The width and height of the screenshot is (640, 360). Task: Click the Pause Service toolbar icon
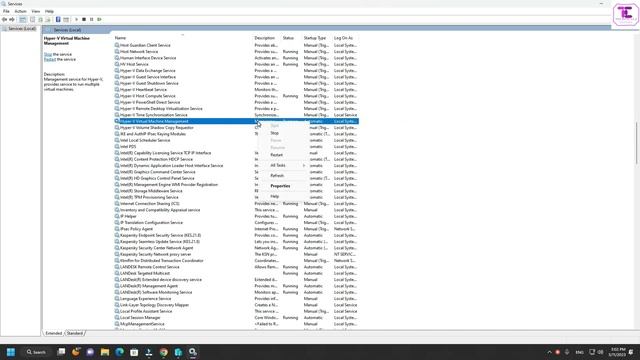click(x=91, y=20)
